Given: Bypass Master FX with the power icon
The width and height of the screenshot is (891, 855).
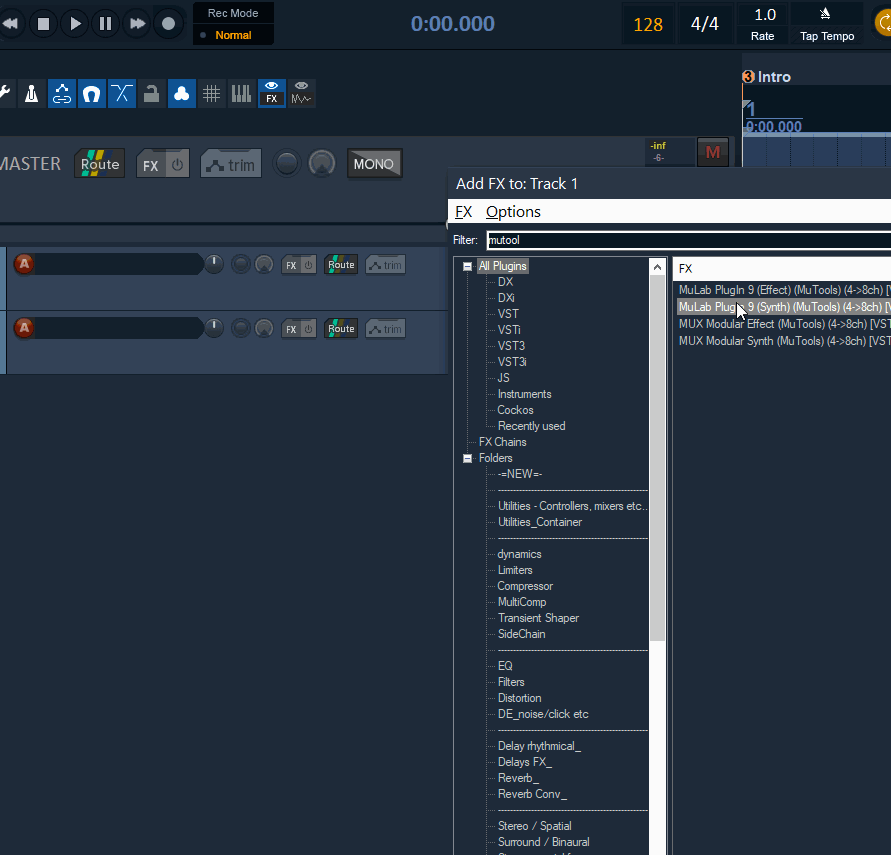Looking at the screenshot, I should pos(177,165).
